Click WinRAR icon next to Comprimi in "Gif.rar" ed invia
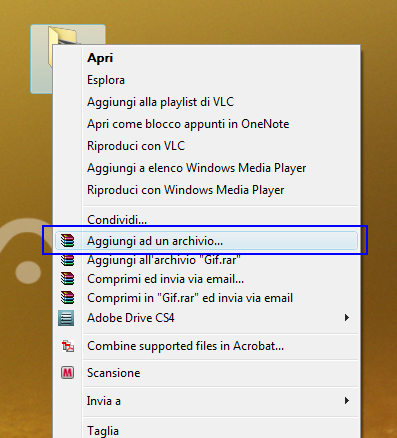Viewport: 397px width, 438px height. (x=67, y=298)
